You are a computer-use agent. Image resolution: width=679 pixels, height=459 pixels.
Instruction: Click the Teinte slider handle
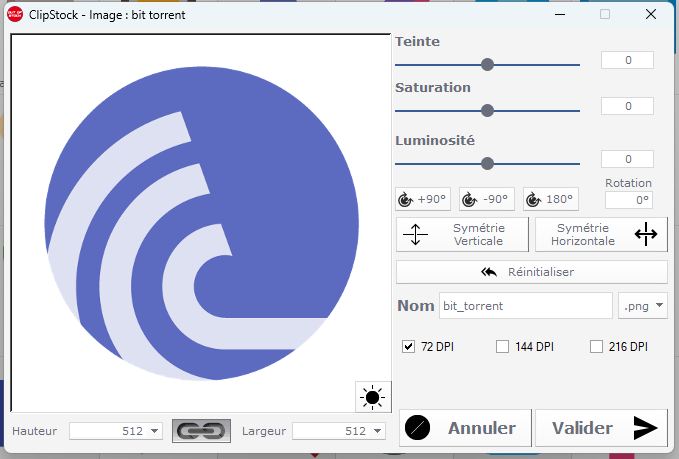[488, 65]
